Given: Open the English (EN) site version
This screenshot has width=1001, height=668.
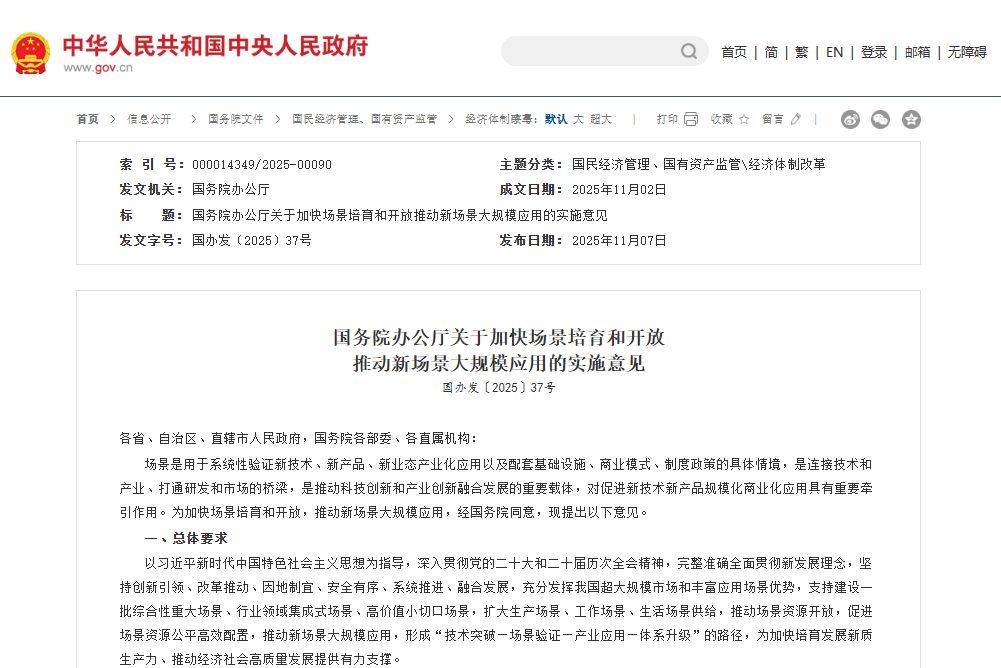Looking at the screenshot, I should click(x=834, y=52).
